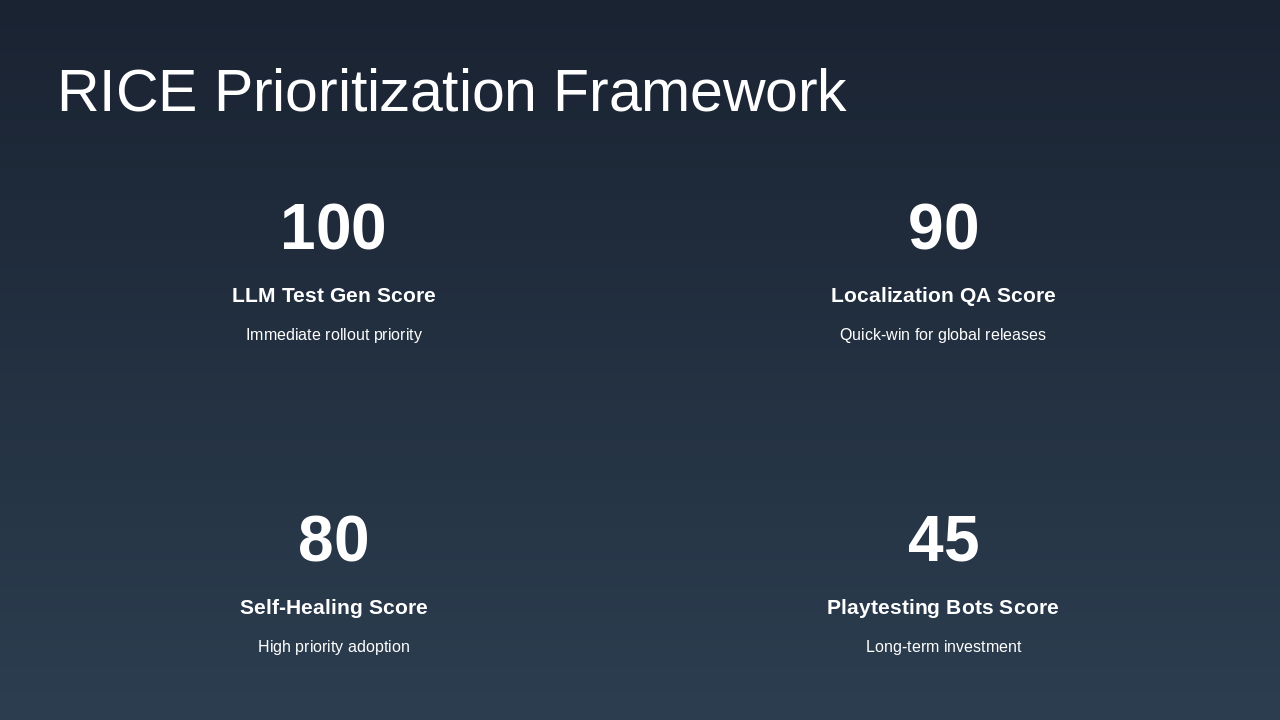Click the word RICE in the title

pyautogui.click(x=127, y=91)
